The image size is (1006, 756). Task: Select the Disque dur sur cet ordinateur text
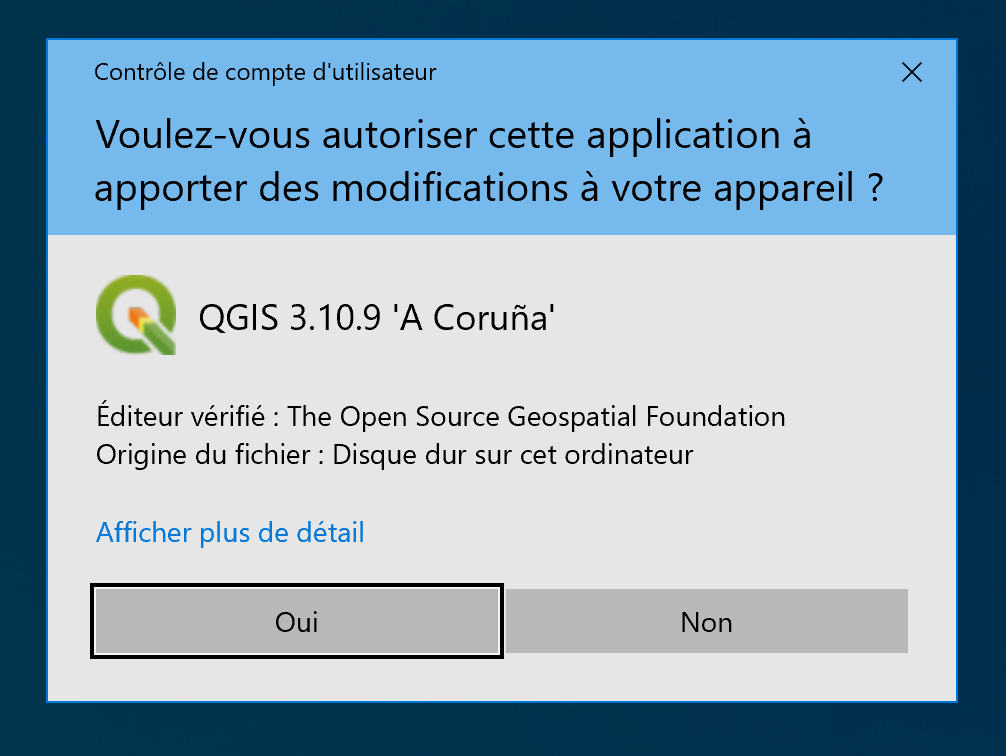point(513,455)
